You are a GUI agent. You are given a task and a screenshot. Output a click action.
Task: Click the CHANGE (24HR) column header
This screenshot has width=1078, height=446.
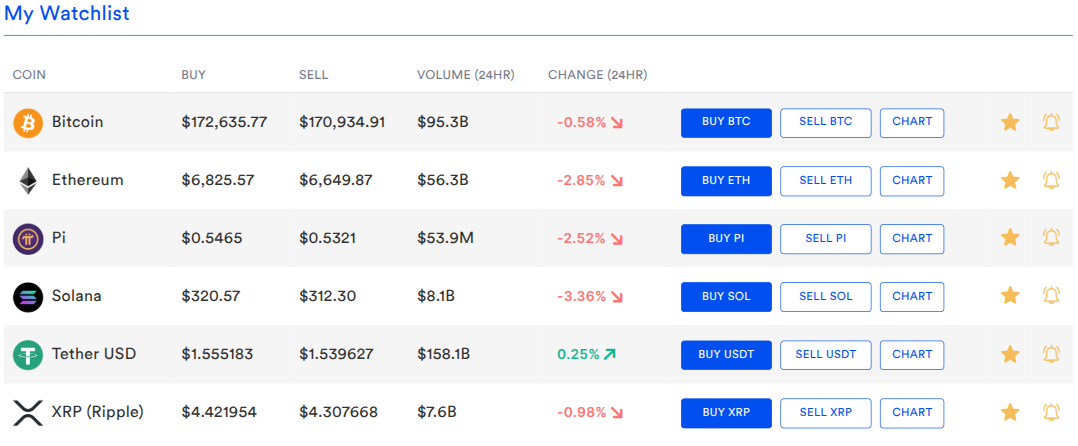597,75
